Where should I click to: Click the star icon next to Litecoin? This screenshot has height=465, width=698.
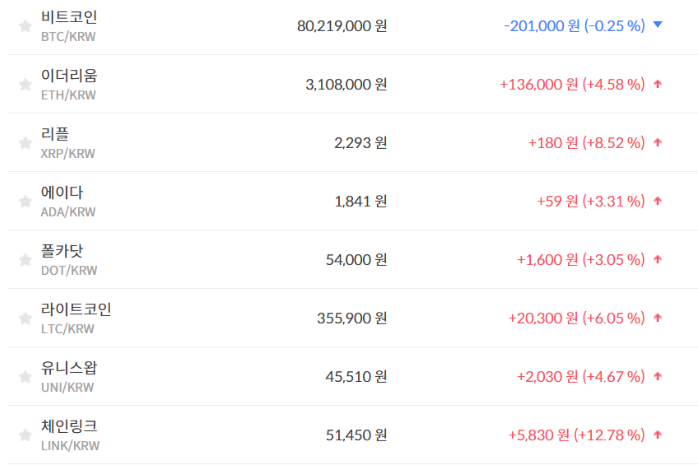[25, 318]
